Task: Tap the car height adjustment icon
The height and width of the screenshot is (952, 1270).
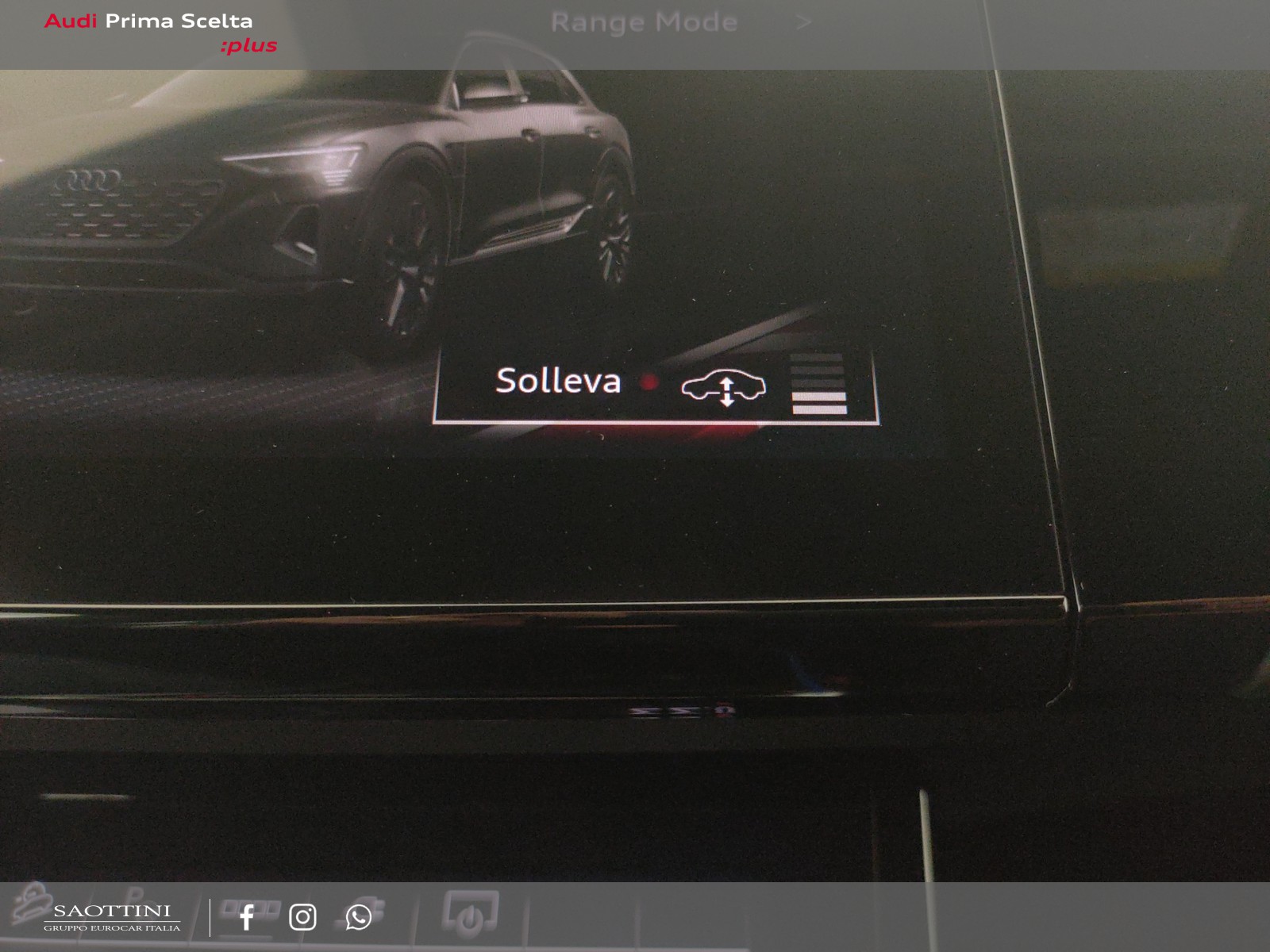Action: [724, 388]
